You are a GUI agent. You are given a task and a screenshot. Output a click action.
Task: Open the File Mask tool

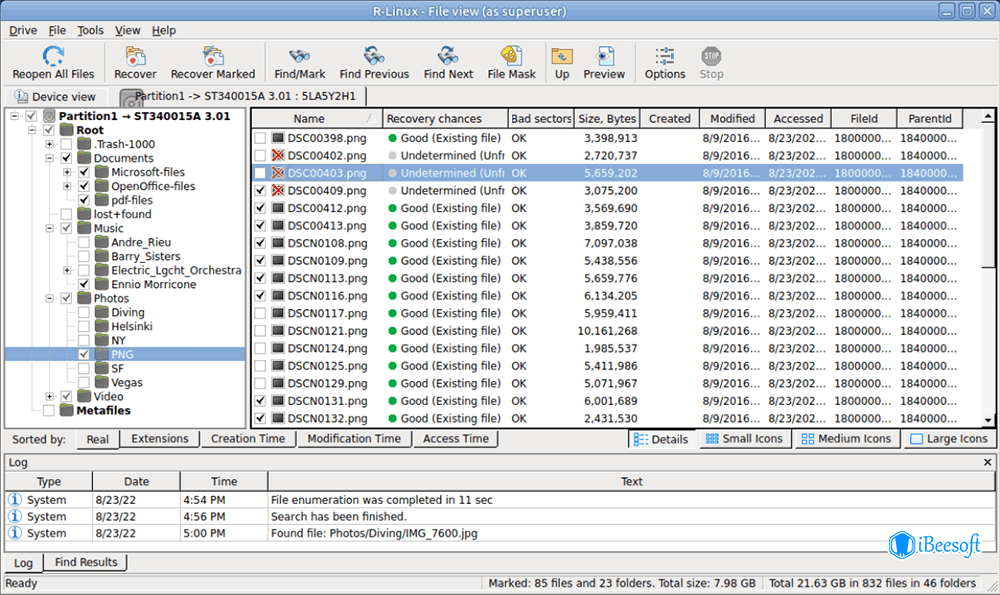point(511,55)
